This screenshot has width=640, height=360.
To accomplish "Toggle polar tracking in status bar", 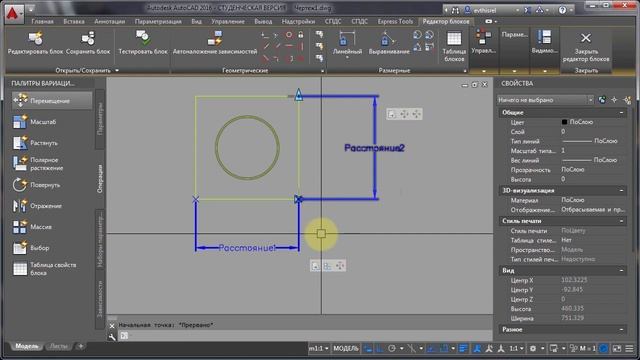I will [x=392, y=348].
